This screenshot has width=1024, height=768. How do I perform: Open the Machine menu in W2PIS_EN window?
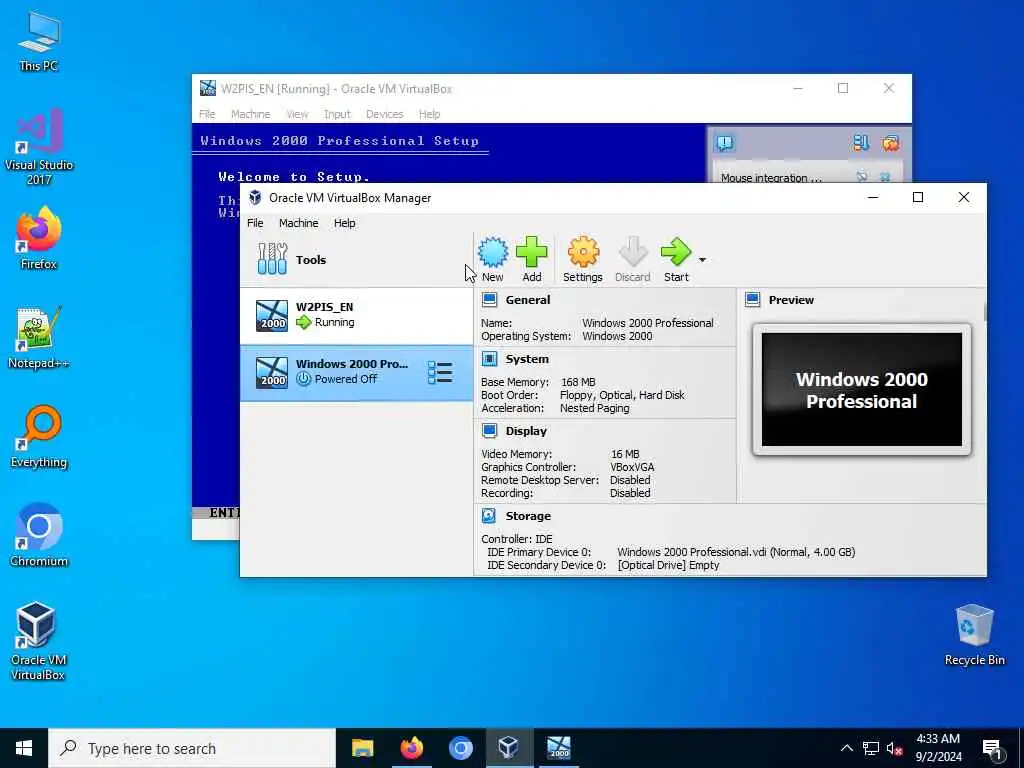coord(250,114)
